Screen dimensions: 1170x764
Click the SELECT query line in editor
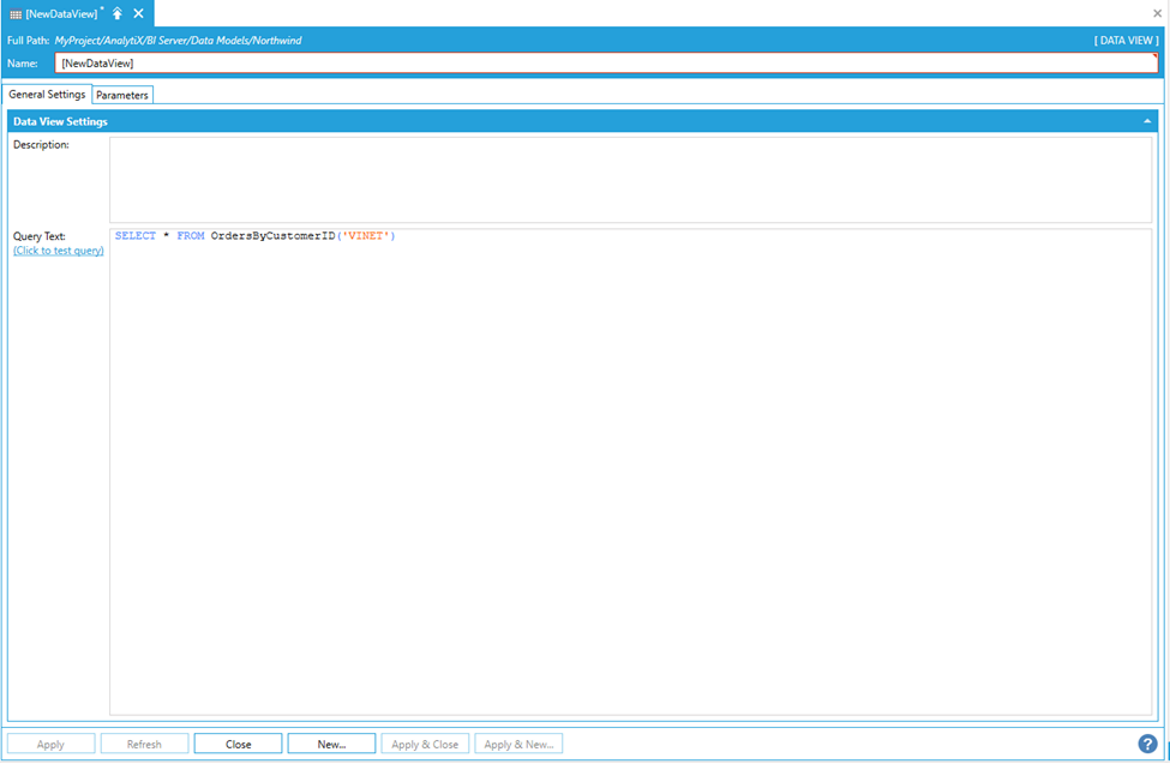pyautogui.click(x=255, y=236)
